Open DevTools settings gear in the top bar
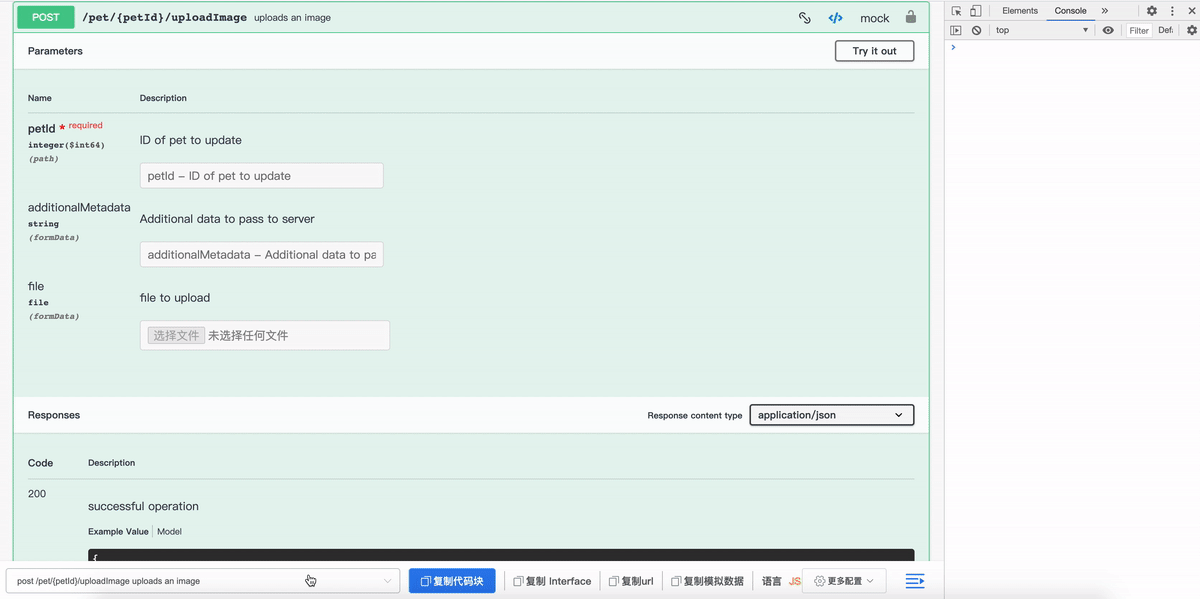Image resolution: width=1200 pixels, height=599 pixels. pos(1151,11)
